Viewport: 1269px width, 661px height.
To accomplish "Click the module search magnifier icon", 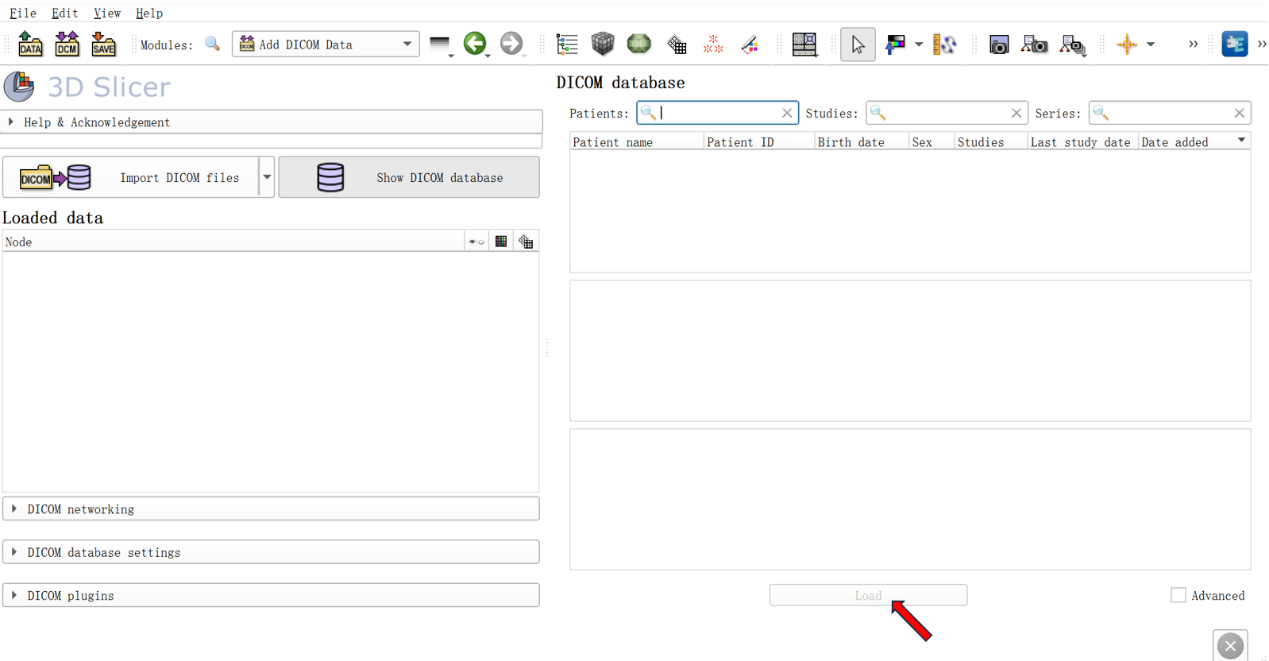I will pyautogui.click(x=212, y=44).
